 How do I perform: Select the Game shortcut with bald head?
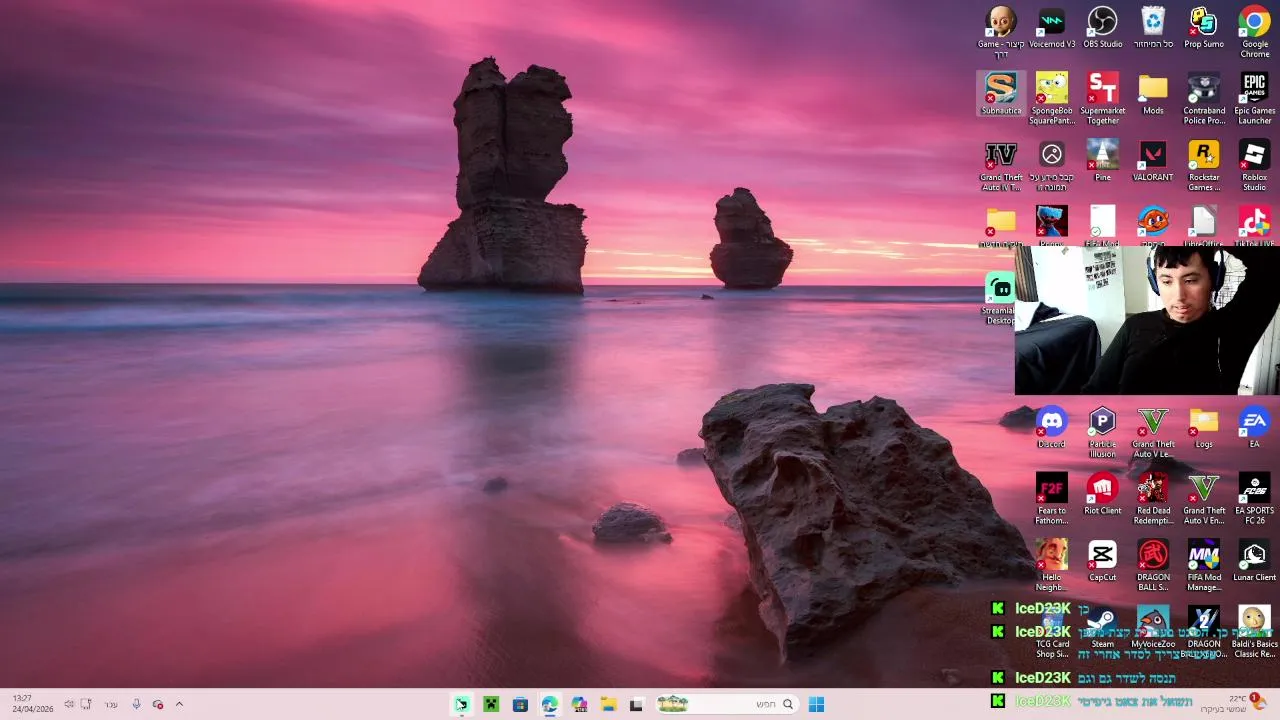[1001, 32]
